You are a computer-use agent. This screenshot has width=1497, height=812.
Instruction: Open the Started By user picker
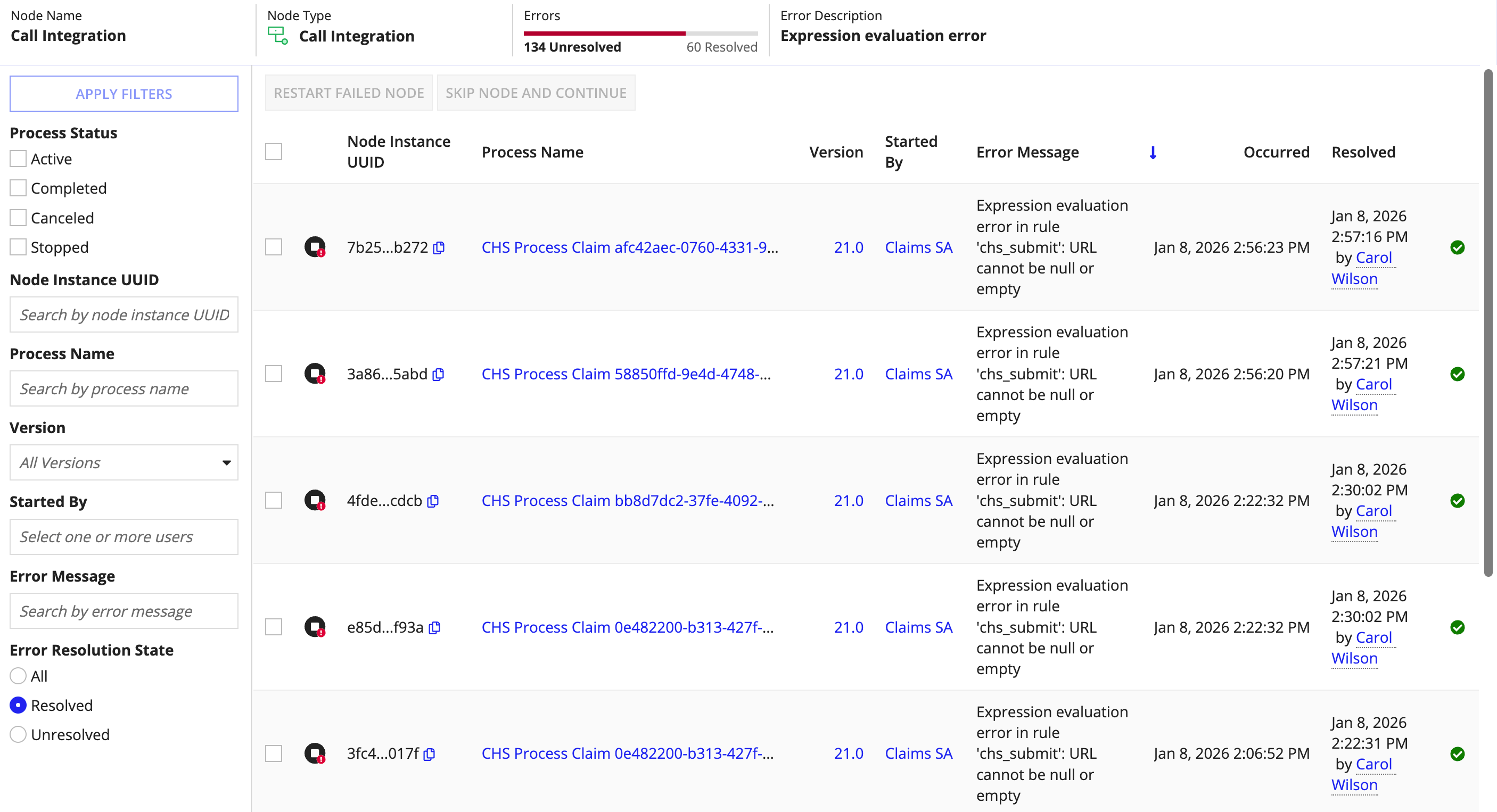coord(124,537)
